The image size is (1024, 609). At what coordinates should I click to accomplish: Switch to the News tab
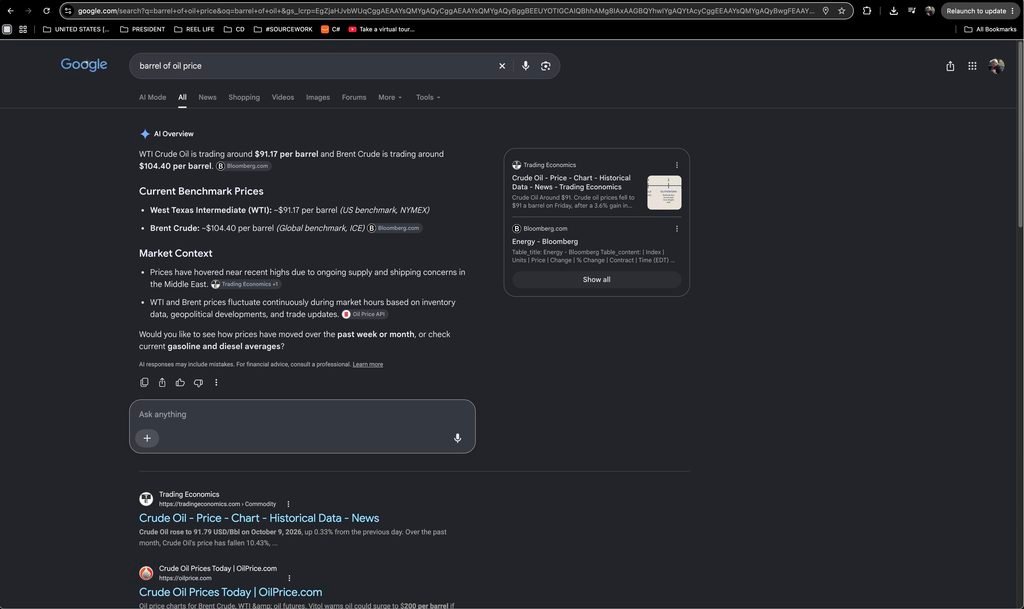pos(207,97)
